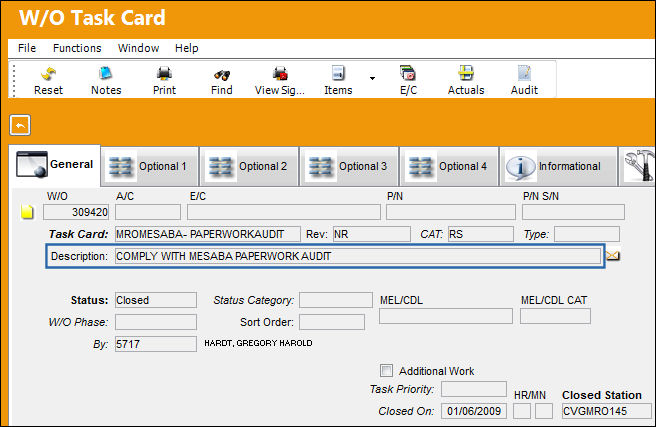Click the A/C input field
This screenshot has height=427, width=656.
pyautogui.click(x=148, y=212)
